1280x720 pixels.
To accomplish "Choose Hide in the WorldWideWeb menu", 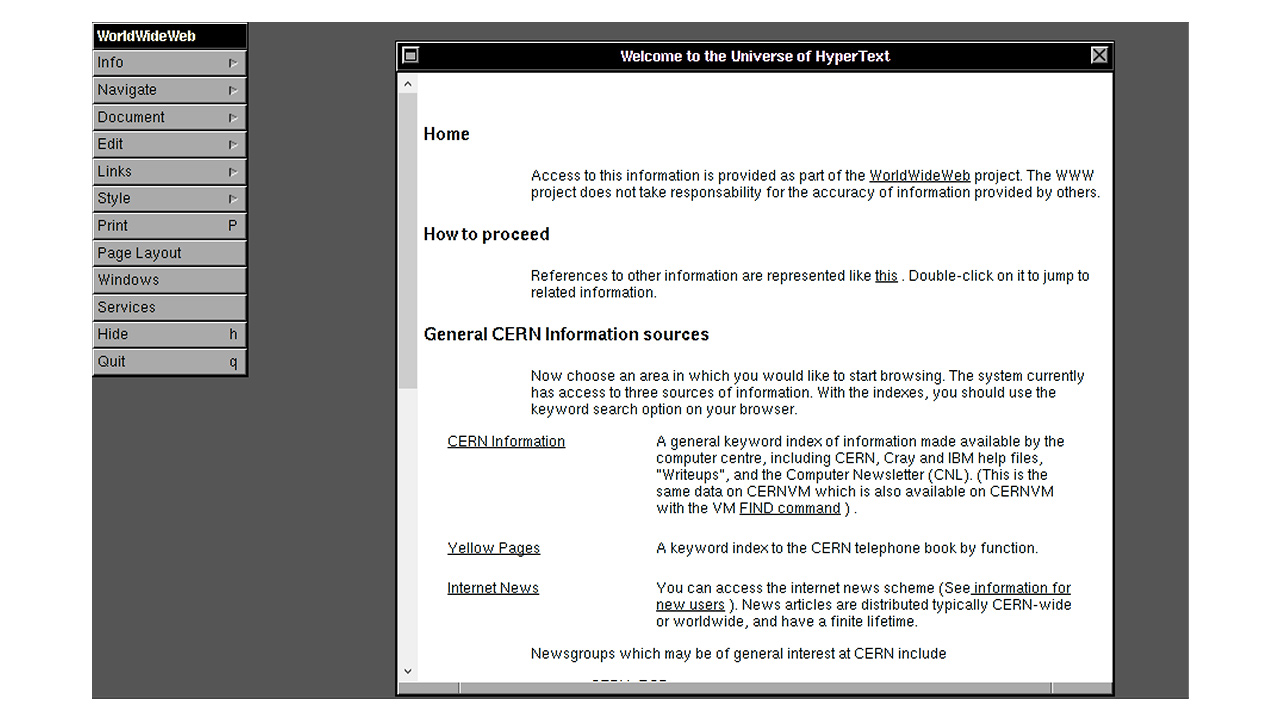I will point(169,334).
